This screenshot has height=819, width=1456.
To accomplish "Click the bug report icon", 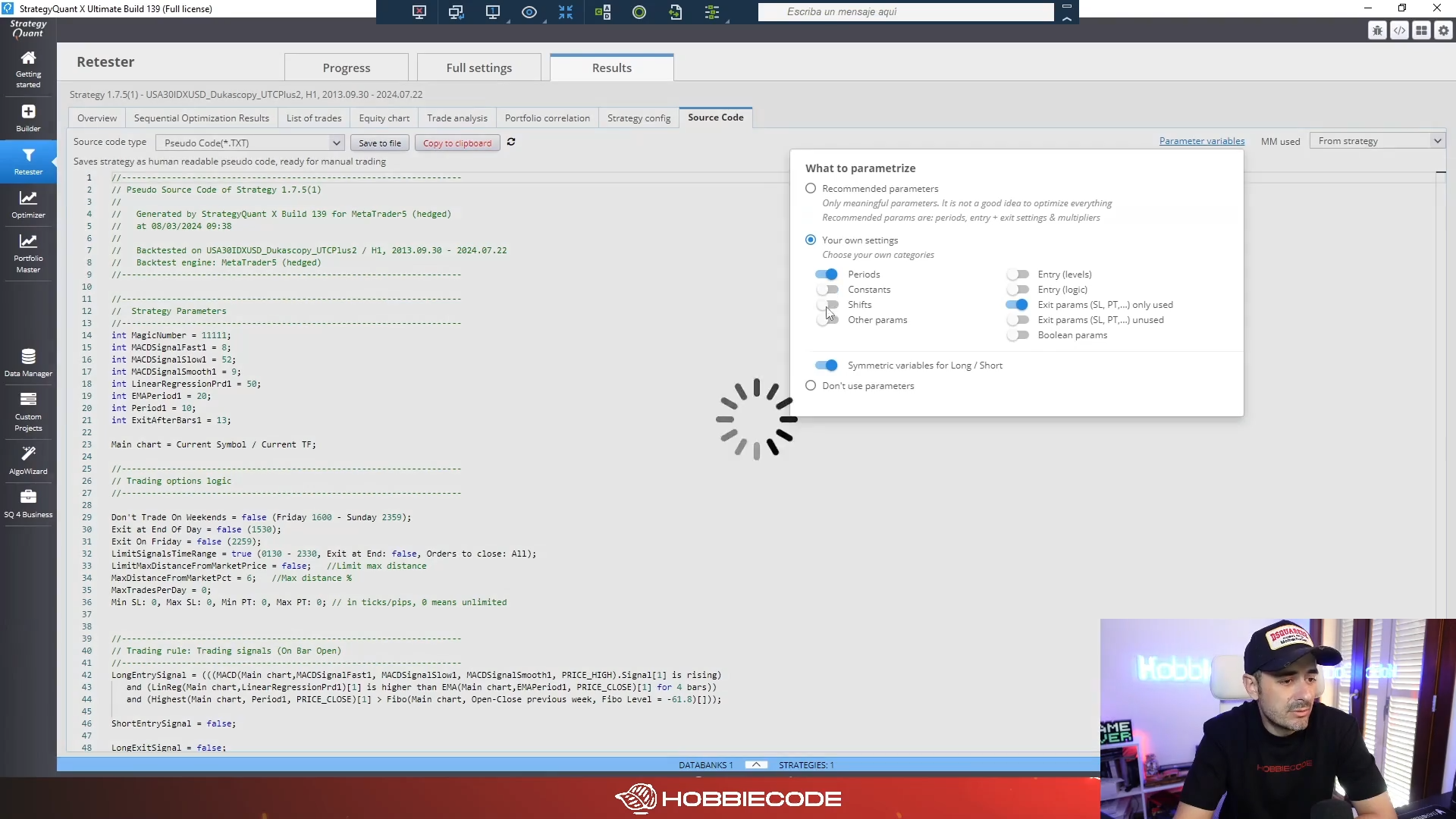I will tap(1377, 30).
